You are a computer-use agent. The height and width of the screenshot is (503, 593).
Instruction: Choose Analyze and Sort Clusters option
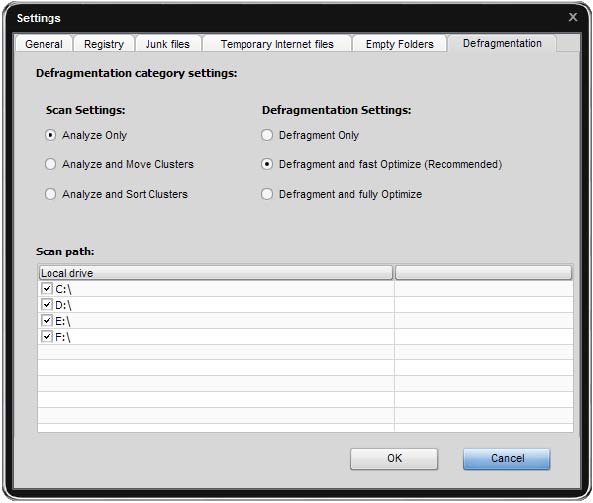coord(50,194)
